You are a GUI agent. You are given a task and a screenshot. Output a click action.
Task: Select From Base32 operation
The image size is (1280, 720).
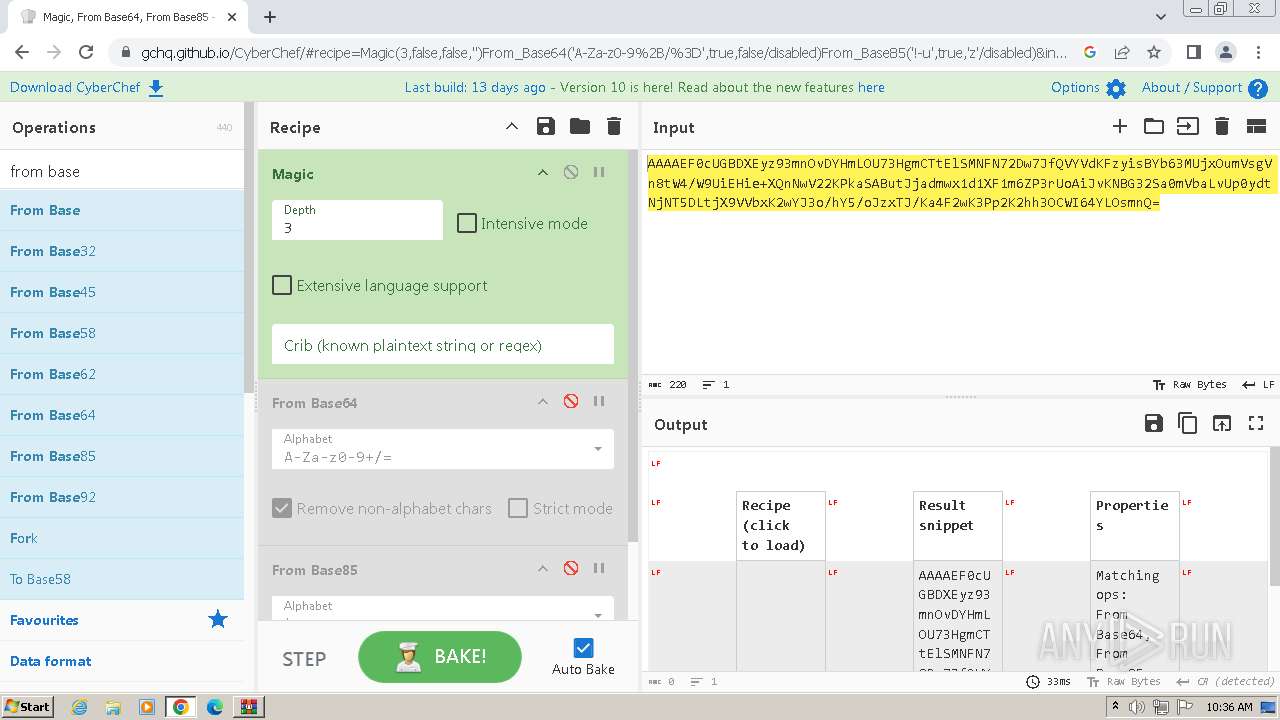point(122,251)
